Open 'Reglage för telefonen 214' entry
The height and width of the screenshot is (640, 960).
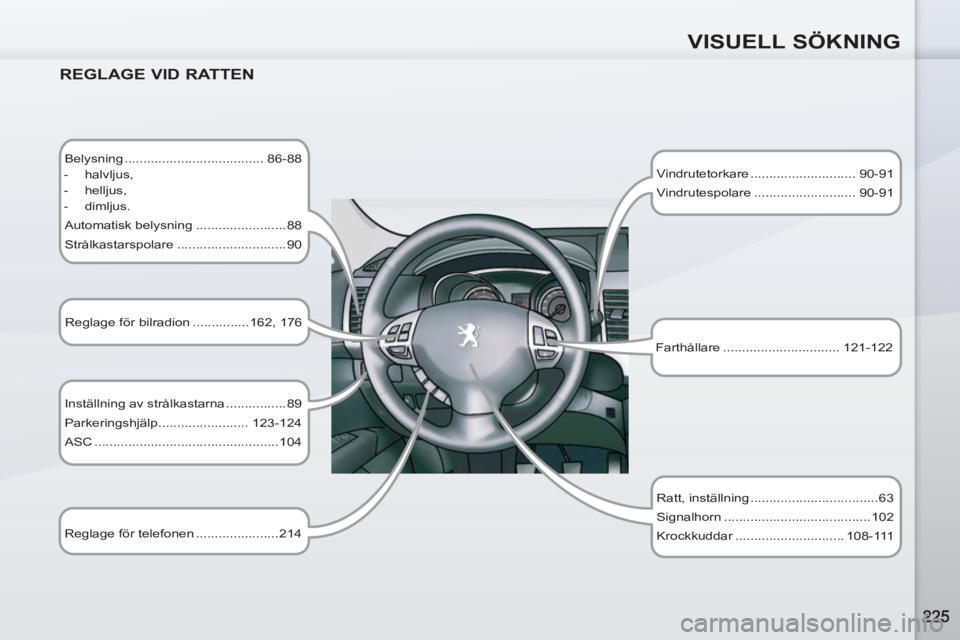183,533
